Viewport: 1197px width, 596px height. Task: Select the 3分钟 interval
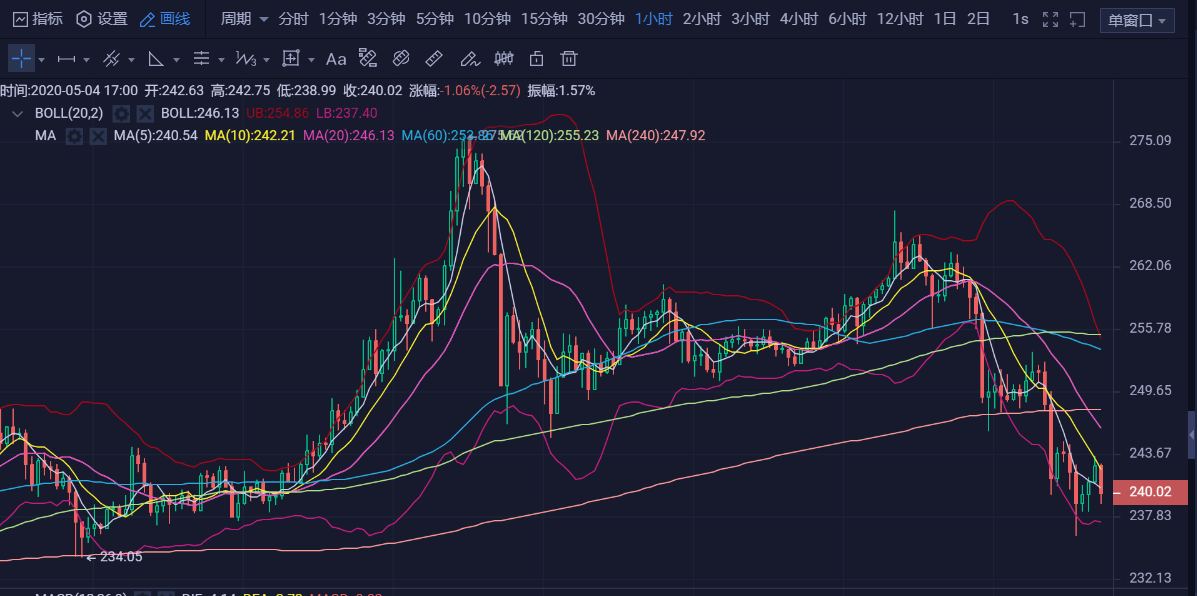[386, 19]
